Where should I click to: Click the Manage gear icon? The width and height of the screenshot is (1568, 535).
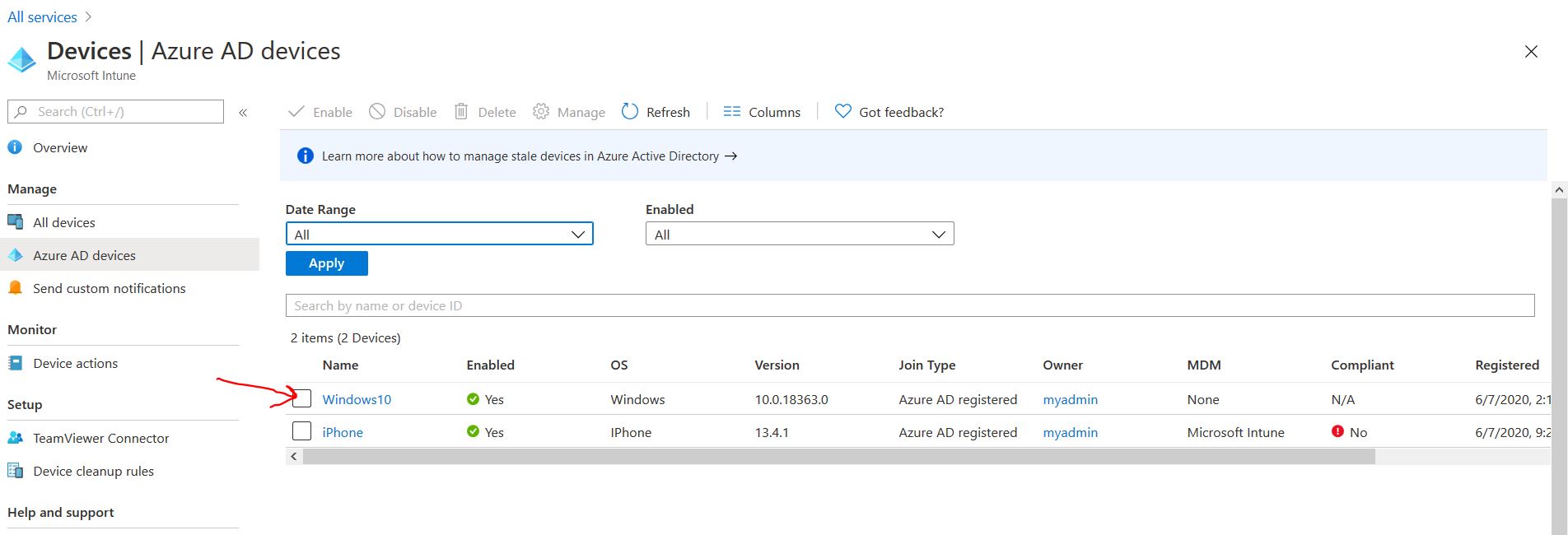coord(540,112)
